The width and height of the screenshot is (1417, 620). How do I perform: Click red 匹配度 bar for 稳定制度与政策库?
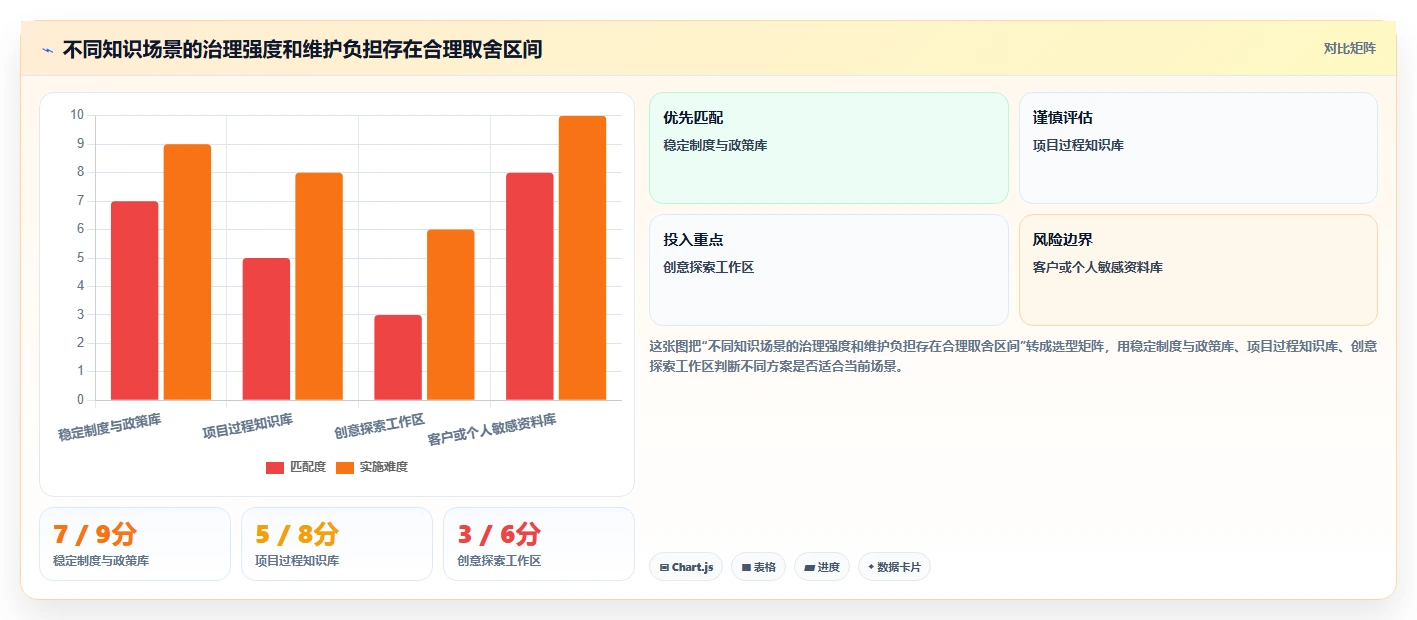tap(134, 301)
